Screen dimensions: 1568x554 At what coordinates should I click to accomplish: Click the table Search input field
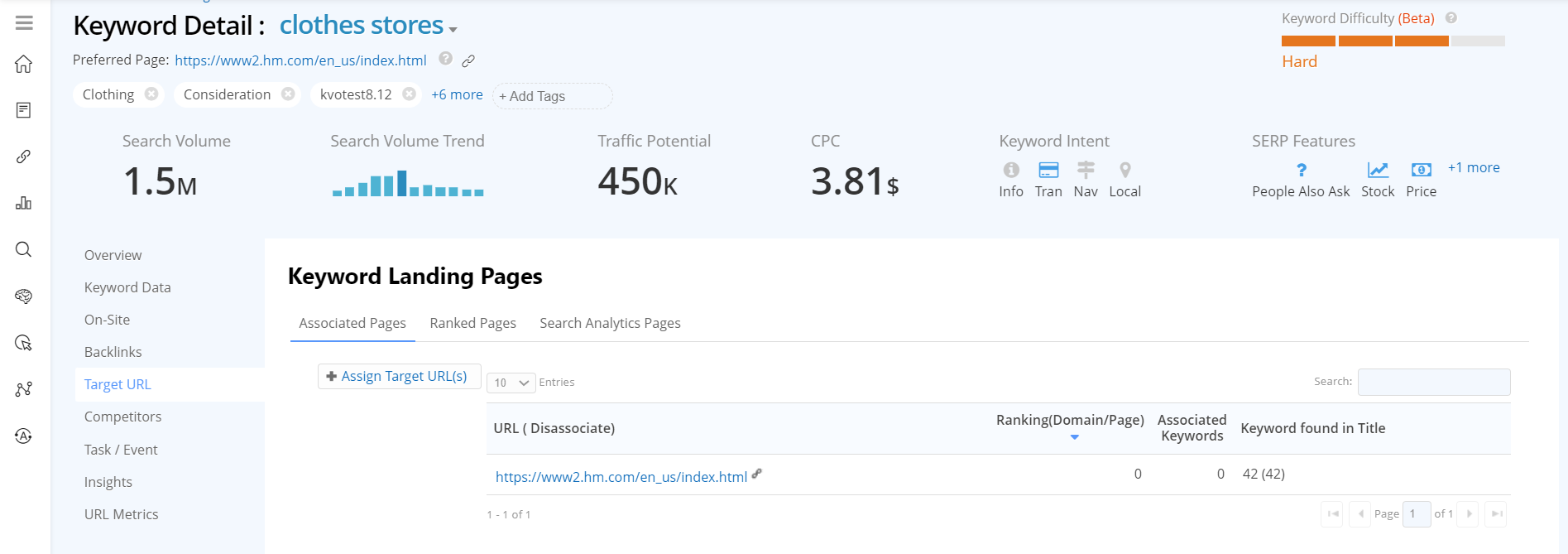(x=1433, y=382)
